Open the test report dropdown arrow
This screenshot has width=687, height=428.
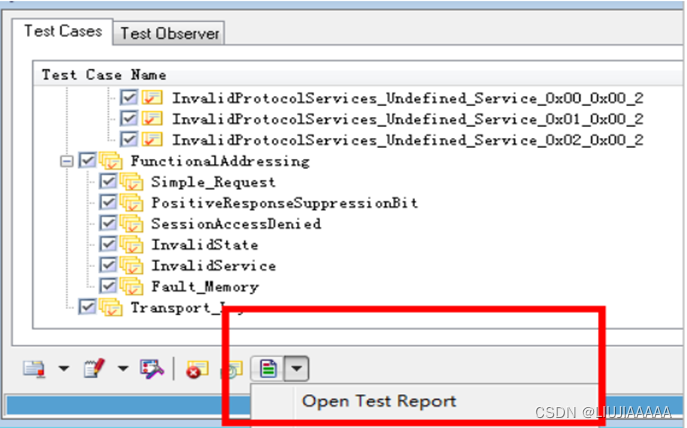pos(297,368)
